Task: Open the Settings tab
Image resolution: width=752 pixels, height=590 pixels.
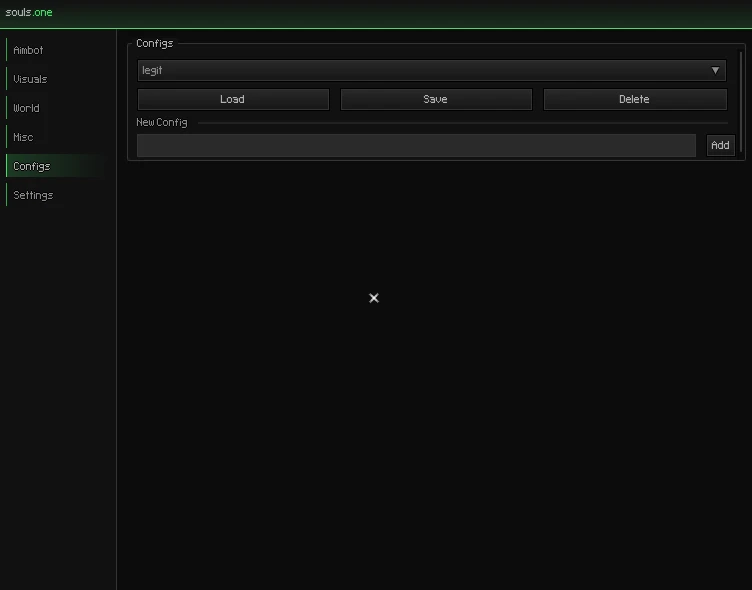Action: click(x=56, y=195)
